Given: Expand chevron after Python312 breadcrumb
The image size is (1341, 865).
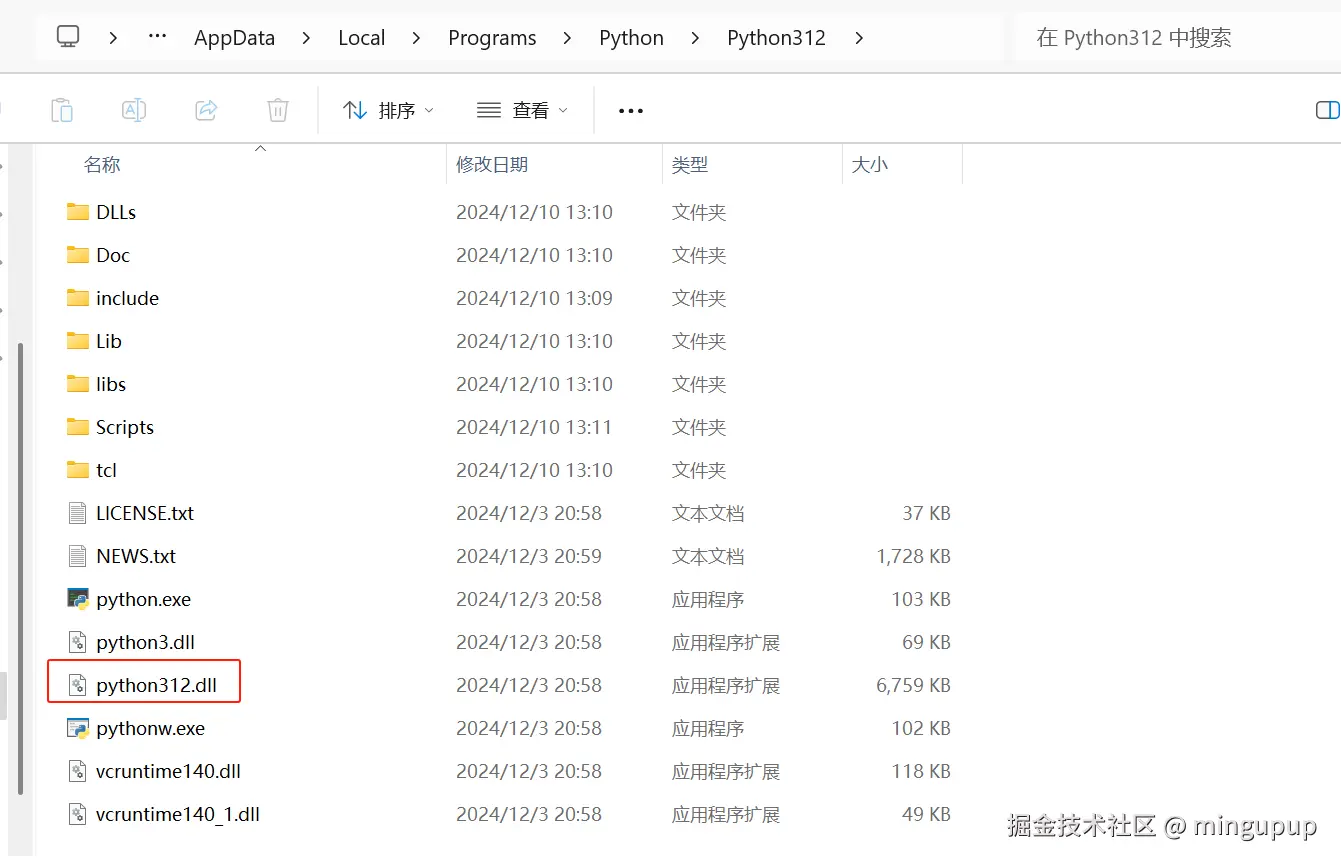Looking at the screenshot, I should click(858, 38).
